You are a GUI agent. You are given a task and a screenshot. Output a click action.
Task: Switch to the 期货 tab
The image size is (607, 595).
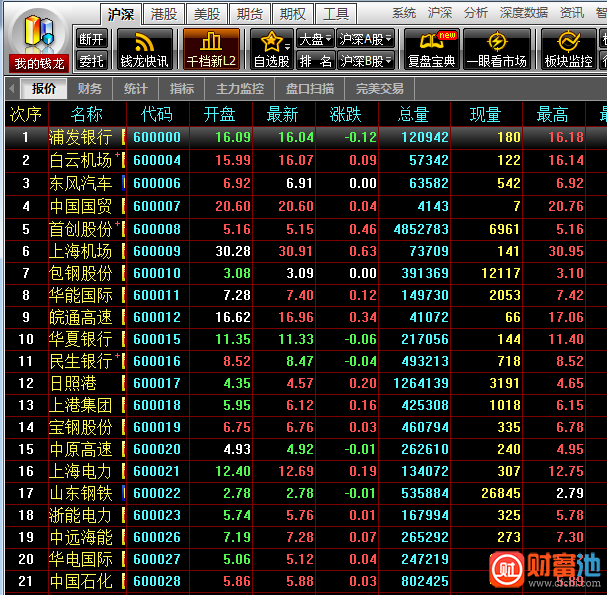pyautogui.click(x=250, y=14)
